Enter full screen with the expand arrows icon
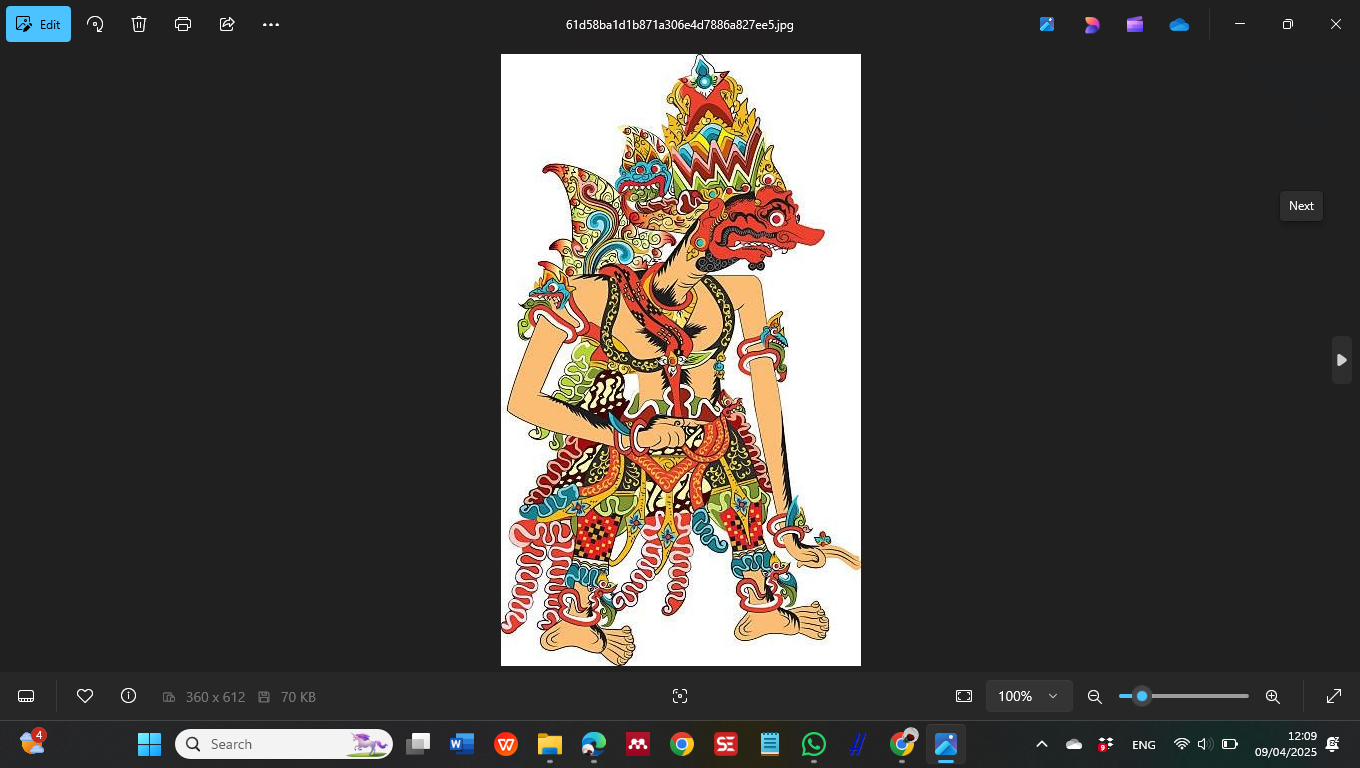1360x768 pixels. 1334,696
